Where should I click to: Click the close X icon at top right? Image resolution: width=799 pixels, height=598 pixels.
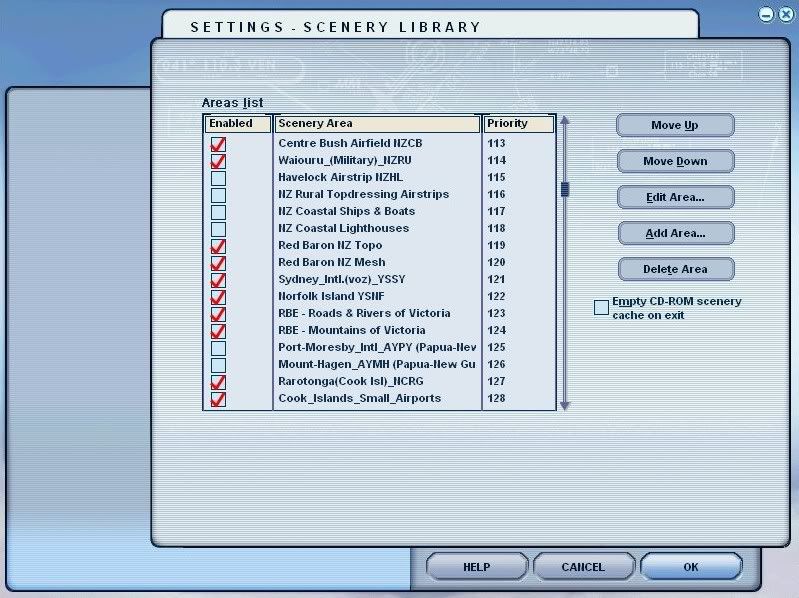pyautogui.click(x=785, y=14)
